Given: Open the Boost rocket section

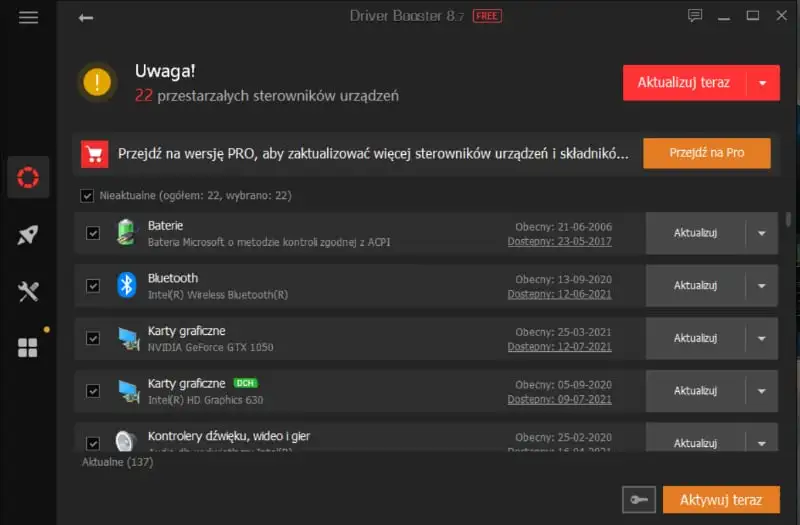Looking at the screenshot, I should 28,235.
